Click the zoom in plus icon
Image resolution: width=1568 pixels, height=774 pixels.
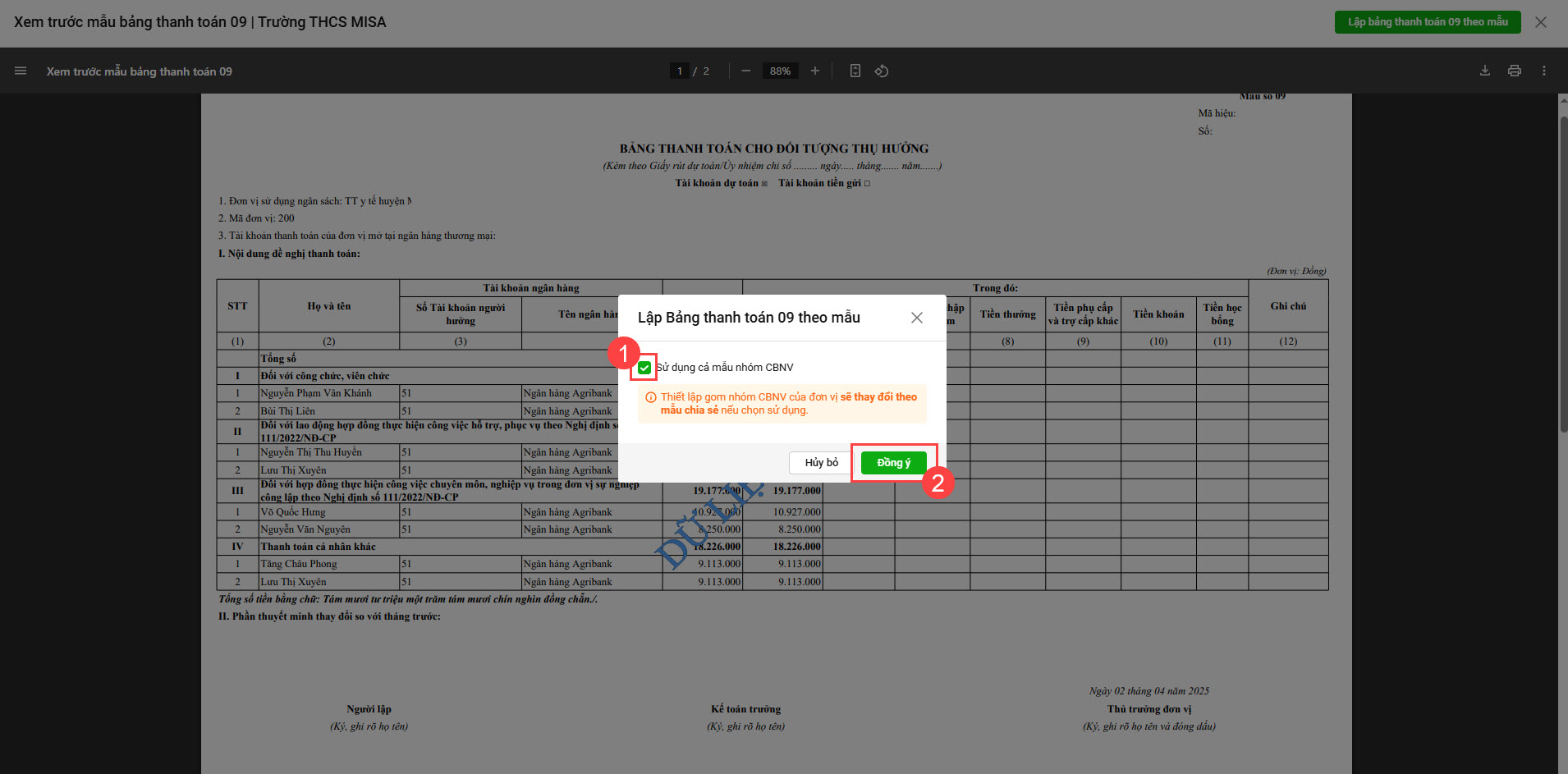pos(815,71)
